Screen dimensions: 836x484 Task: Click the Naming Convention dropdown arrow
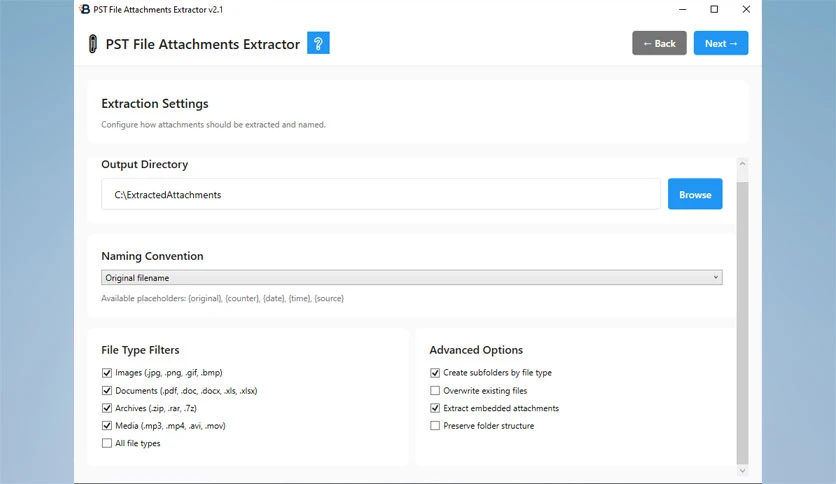(716, 278)
